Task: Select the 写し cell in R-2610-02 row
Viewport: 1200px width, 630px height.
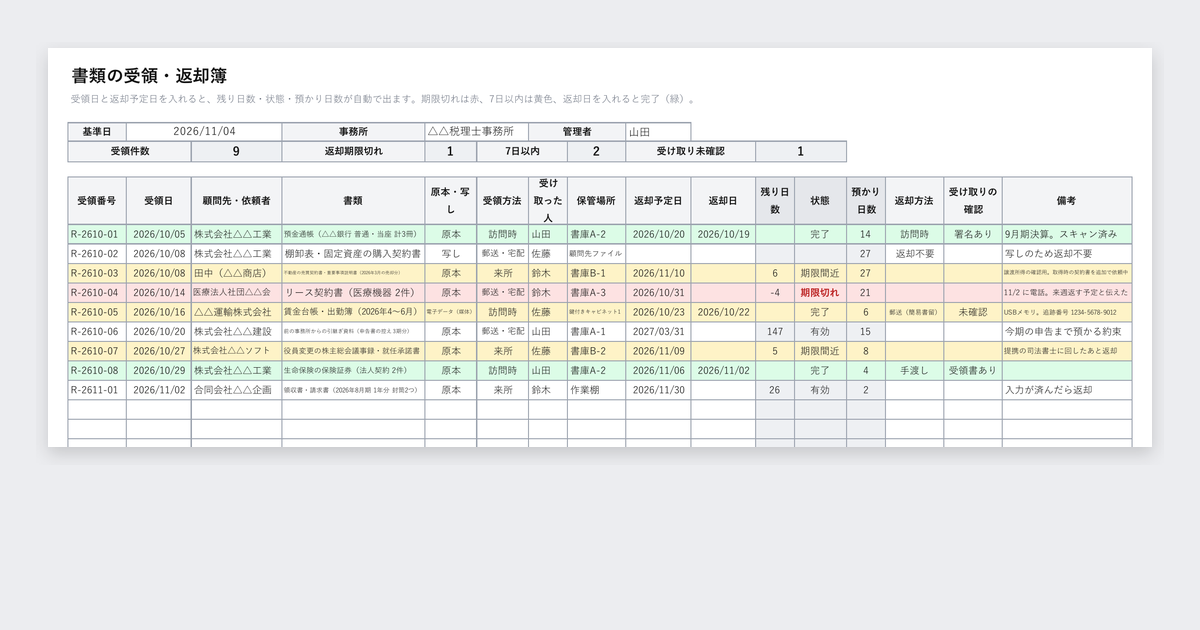Action: tap(451, 254)
